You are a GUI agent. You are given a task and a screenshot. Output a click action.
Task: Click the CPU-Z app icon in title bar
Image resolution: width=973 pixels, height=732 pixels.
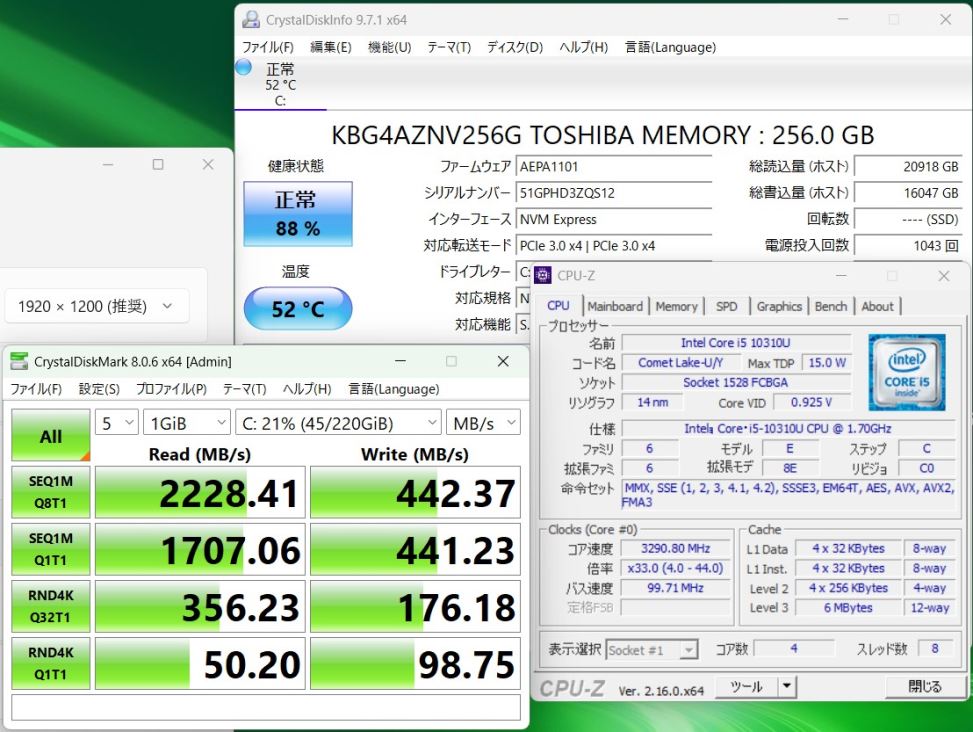coord(542,275)
